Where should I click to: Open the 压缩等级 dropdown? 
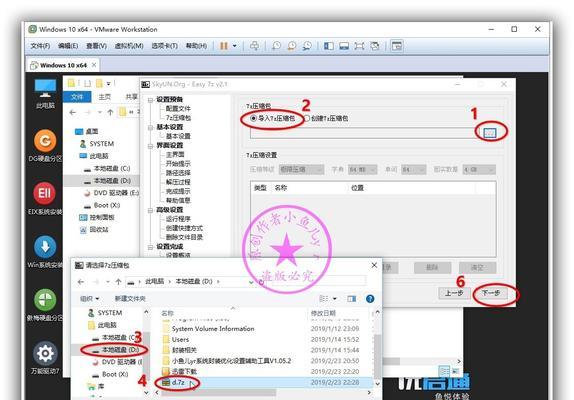click(301, 169)
